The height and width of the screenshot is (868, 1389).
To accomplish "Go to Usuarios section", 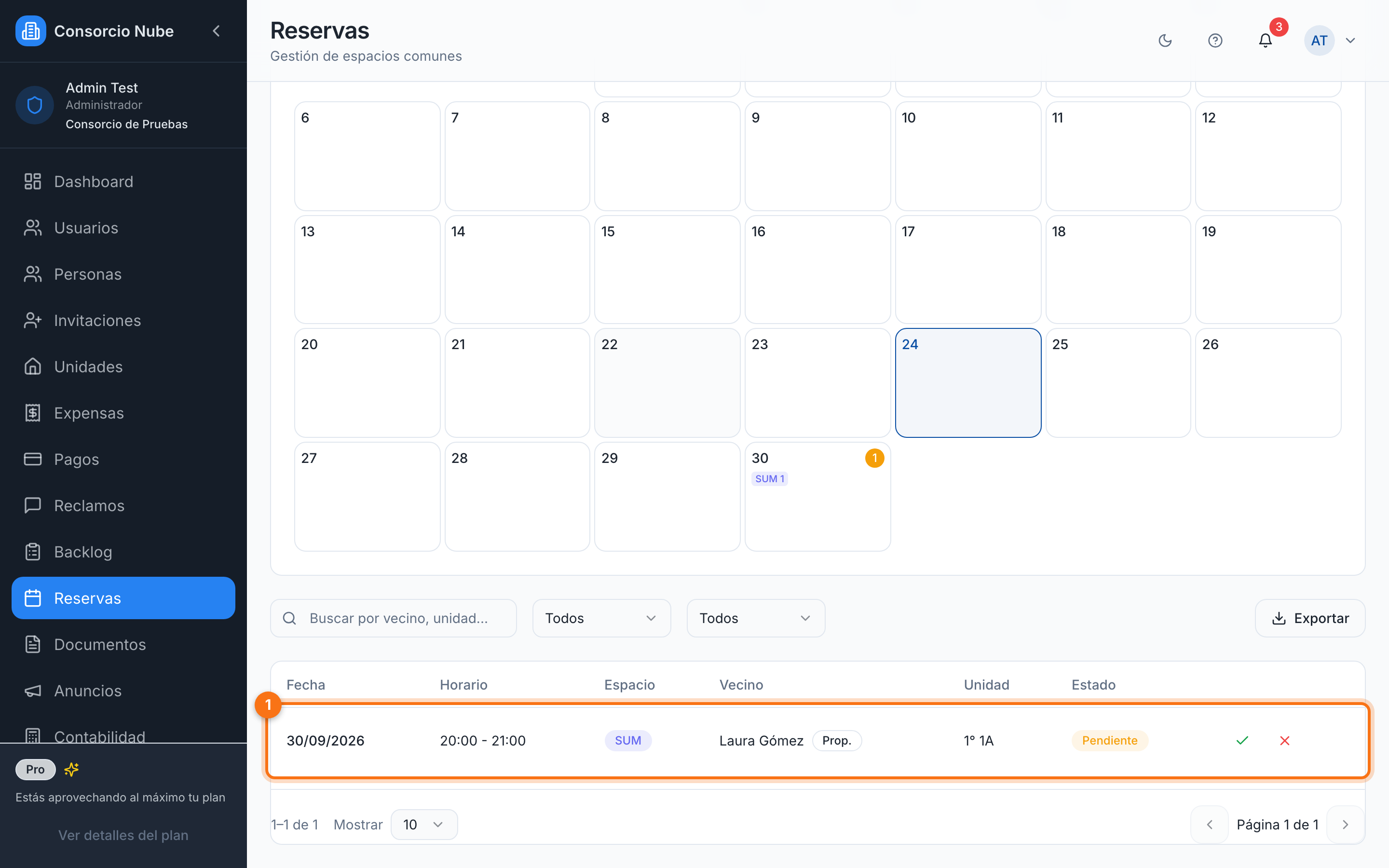I will (x=123, y=228).
